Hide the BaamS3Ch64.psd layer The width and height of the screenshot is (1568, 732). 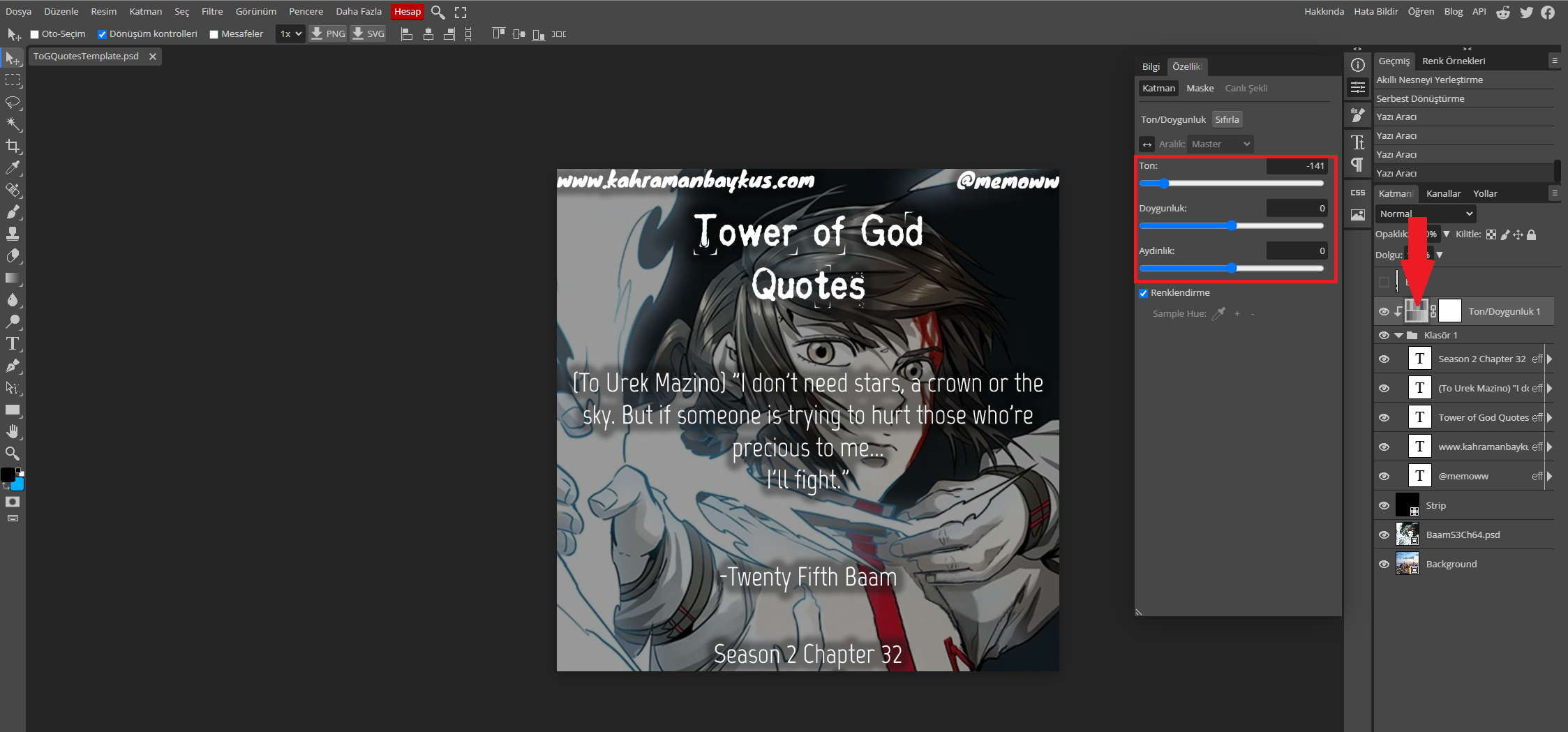click(x=1384, y=535)
